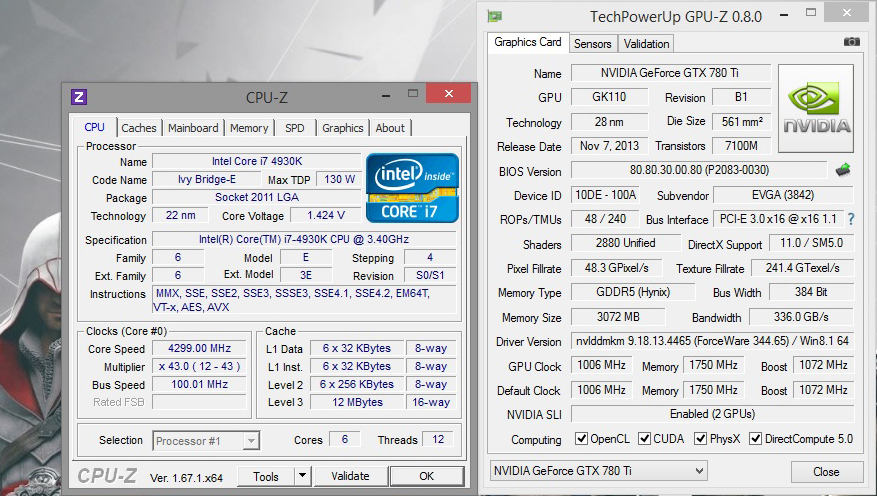Image resolution: width=877 pixels, height=496 pixels.
Task: Click the BIOS save chip icon in GPU-Z
Action: pyautogui.click(x=843, y=170)
